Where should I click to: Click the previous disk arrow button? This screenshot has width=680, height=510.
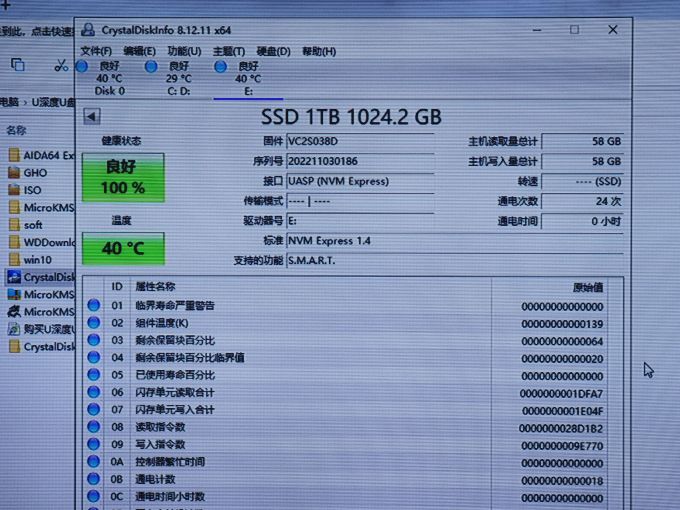point(92,116)
